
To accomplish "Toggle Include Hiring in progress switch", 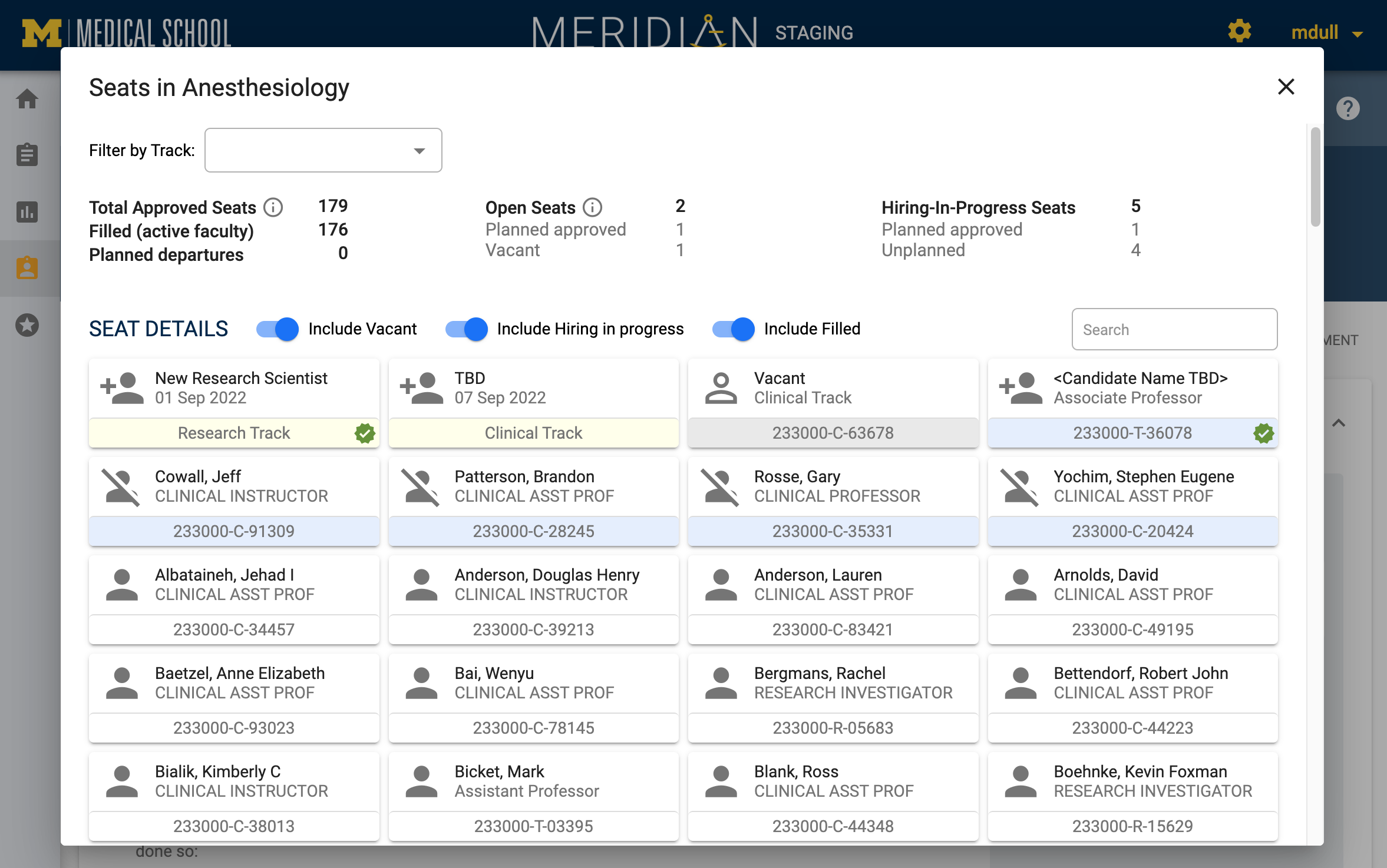I will (x=466, y=329).
